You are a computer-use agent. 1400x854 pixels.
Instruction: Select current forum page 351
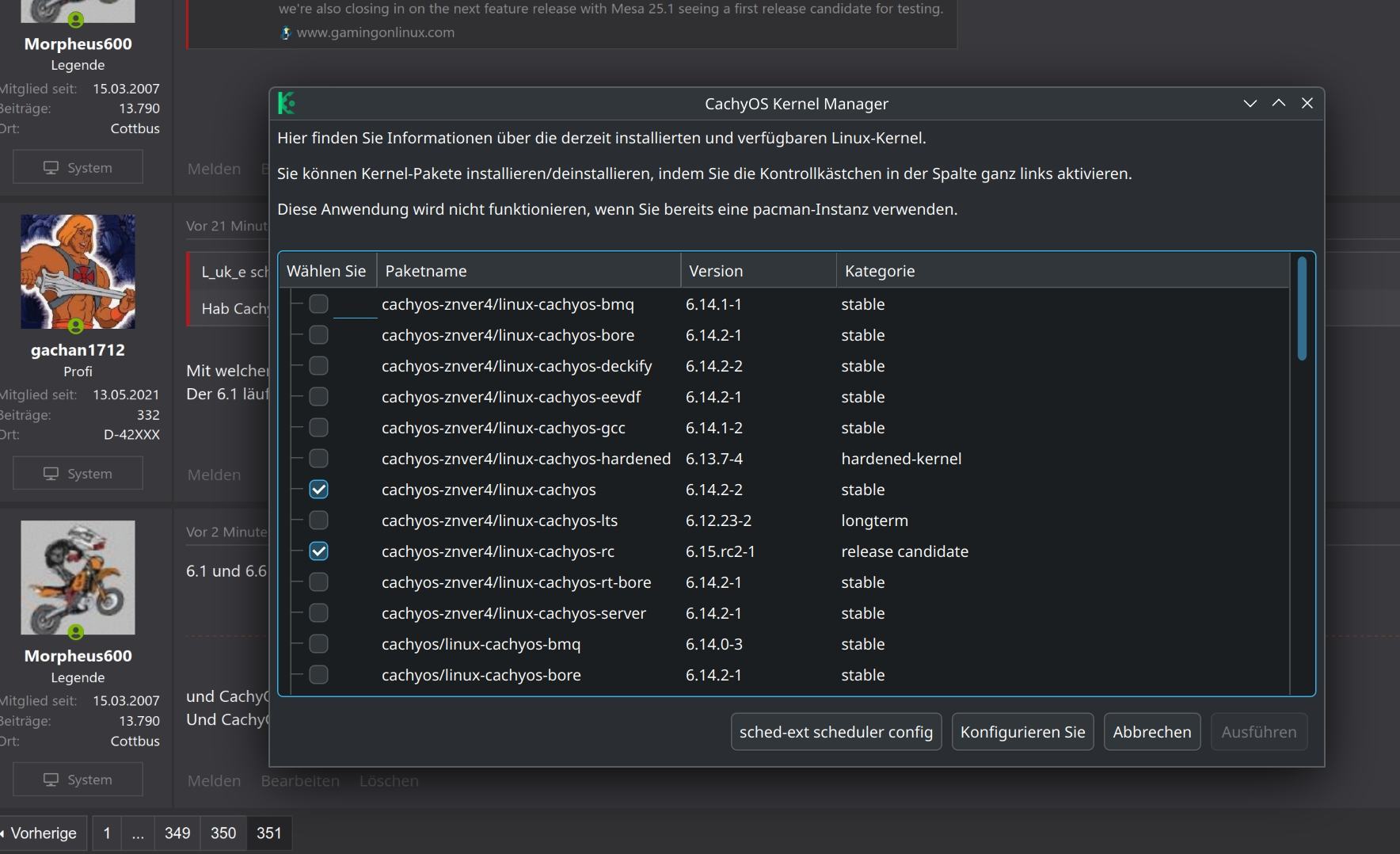pyautogui.click(x=269, y=833)
